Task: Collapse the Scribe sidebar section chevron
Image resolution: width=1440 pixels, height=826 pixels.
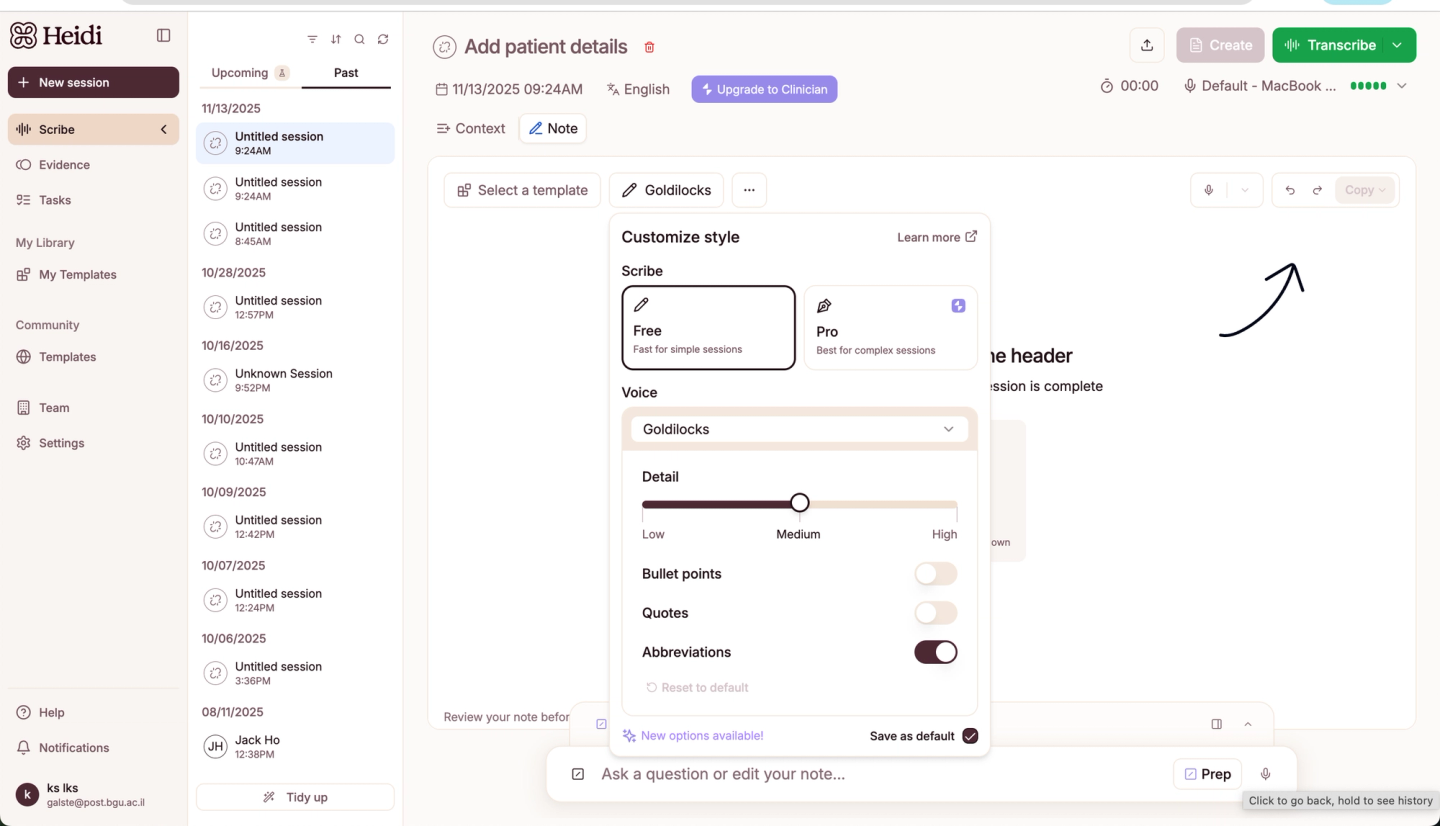Action: coord(164,129)
